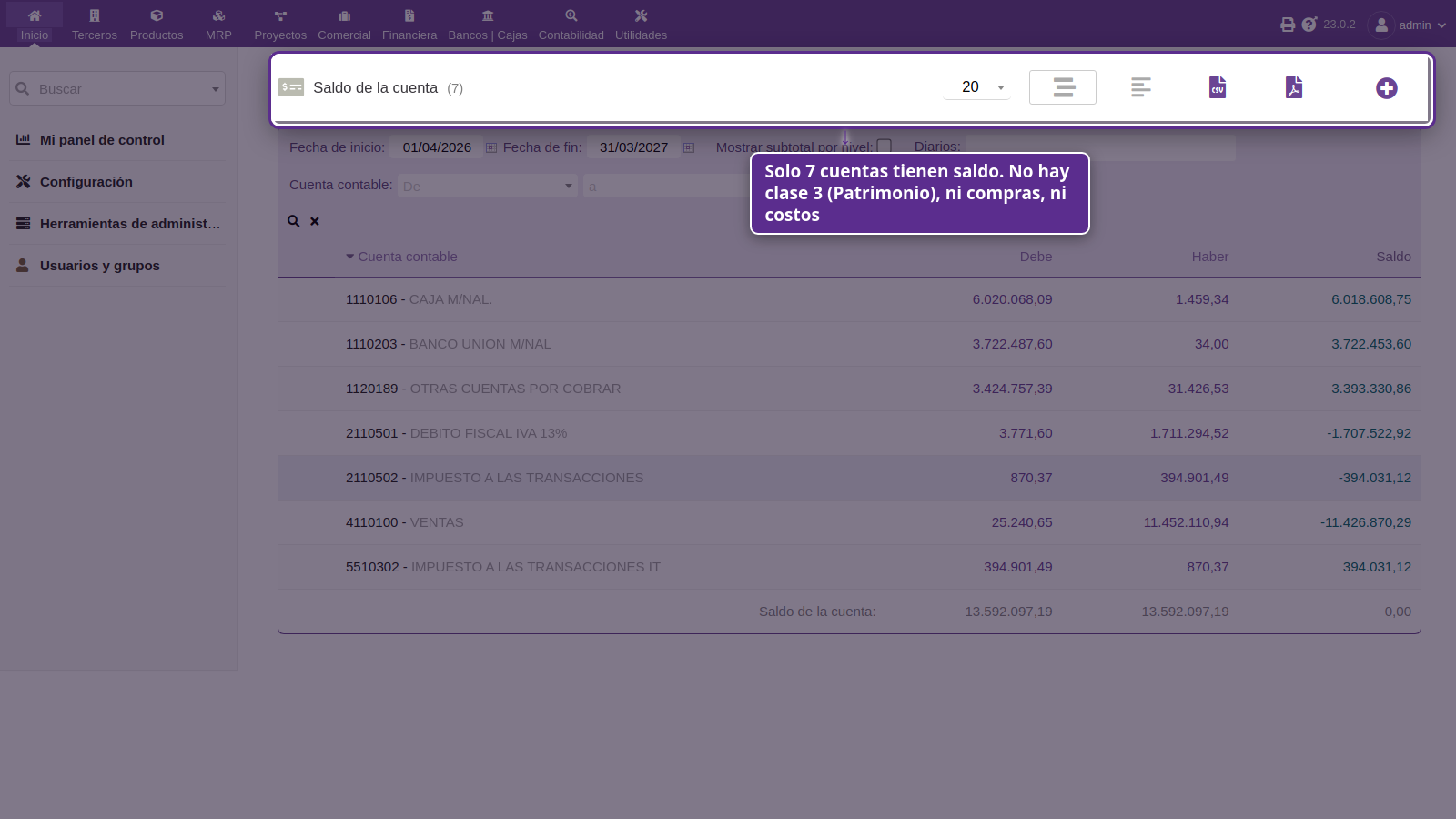Click the Buscar search field
The height and width of the screenshot is (819, 1456).
click(116, 88)
